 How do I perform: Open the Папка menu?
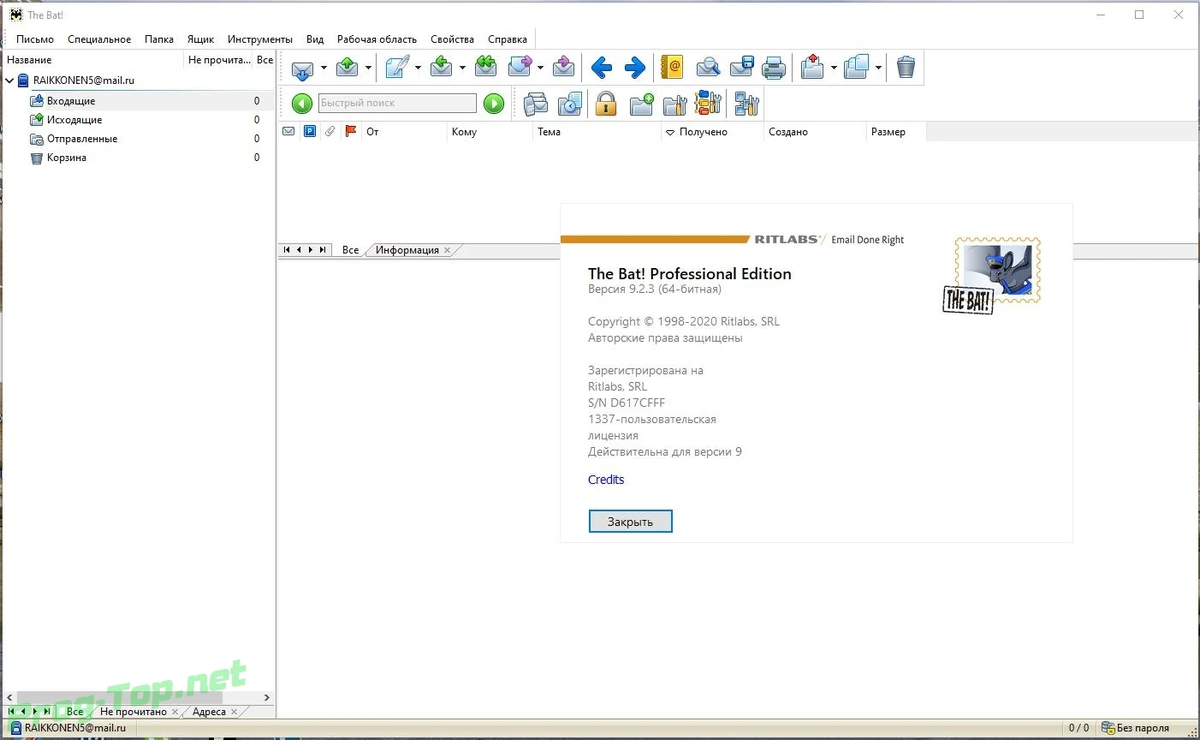(159, 39)
